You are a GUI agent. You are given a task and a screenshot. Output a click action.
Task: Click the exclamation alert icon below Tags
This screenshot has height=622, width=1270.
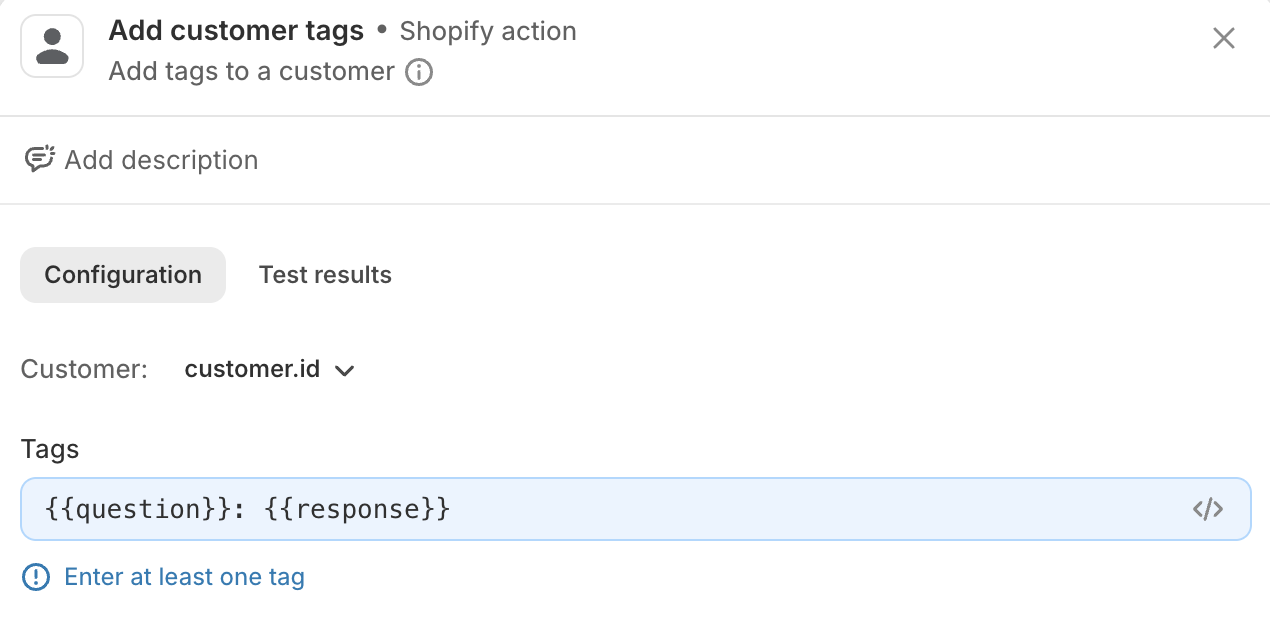point(36,577)
